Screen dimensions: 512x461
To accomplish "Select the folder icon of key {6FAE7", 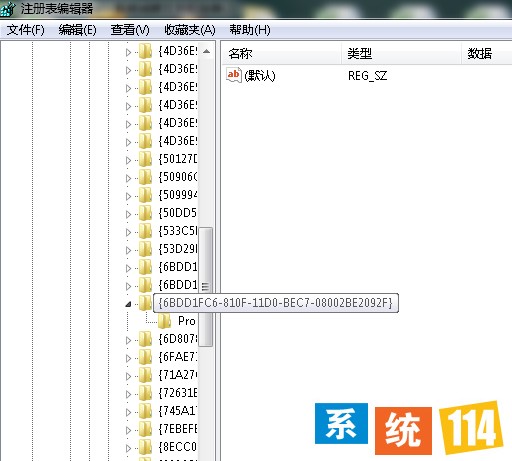I will click(145, 357).
